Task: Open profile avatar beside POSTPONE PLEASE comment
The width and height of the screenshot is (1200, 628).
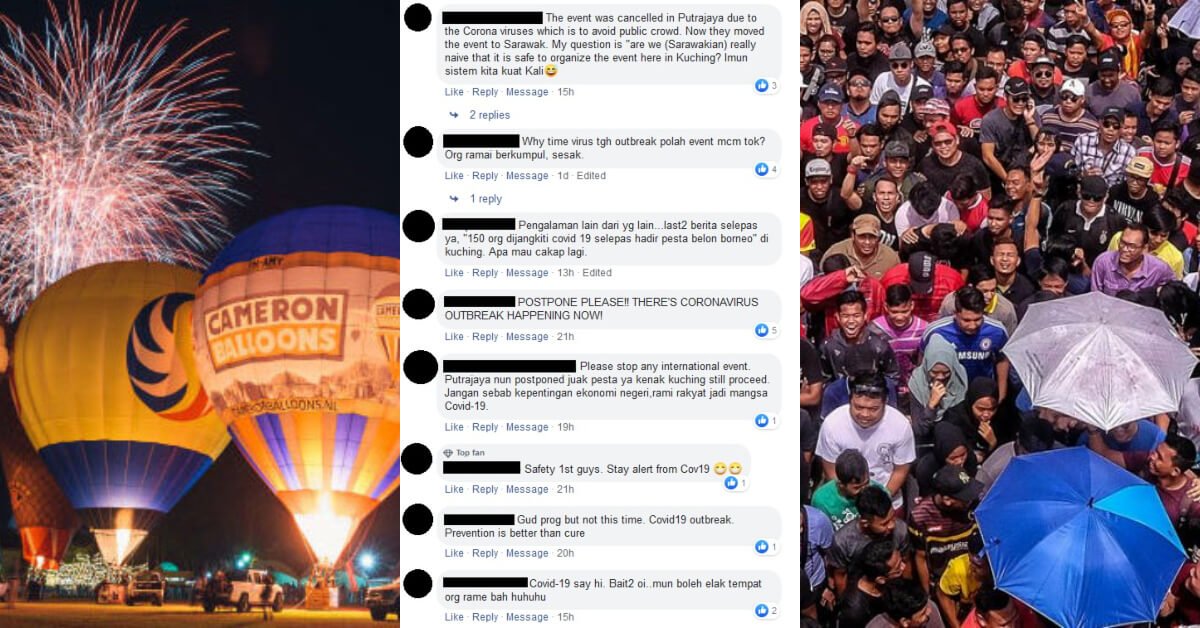Action: coord(418,304)
